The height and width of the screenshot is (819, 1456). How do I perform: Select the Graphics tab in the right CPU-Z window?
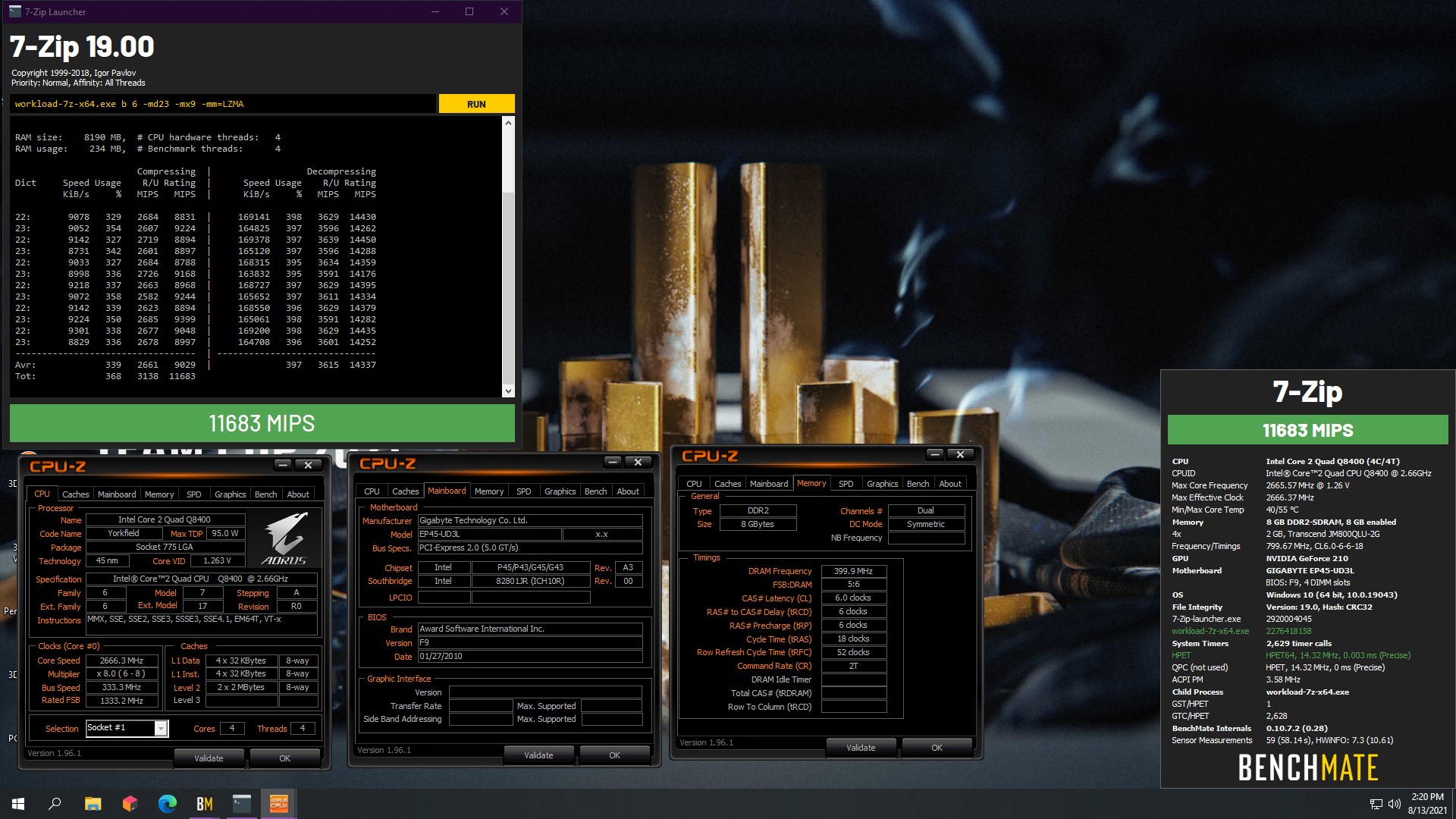click(x=883, y=484)
